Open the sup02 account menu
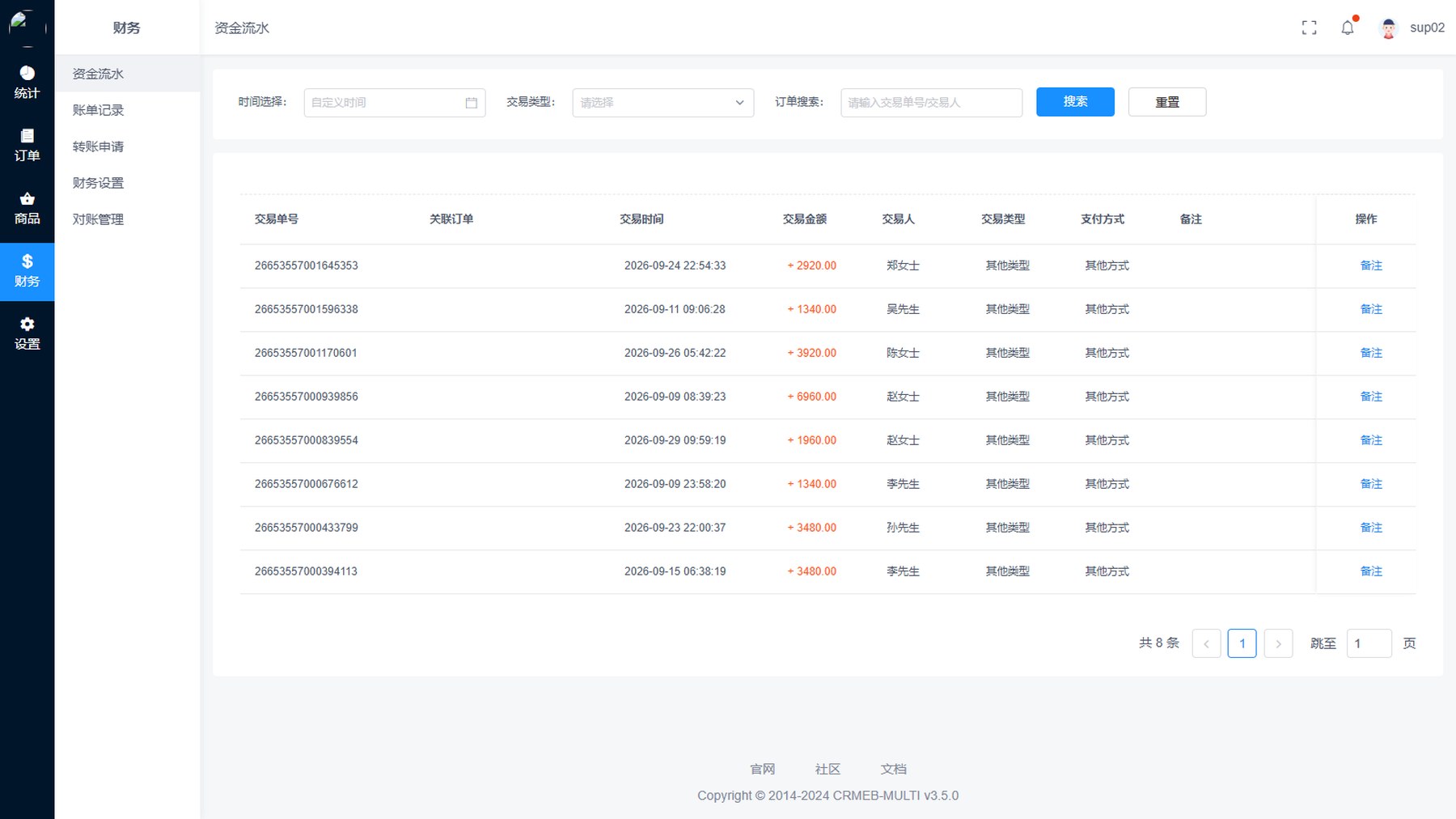Image resolution: width=1456 pixels, height=819 pixels. 1427,28
